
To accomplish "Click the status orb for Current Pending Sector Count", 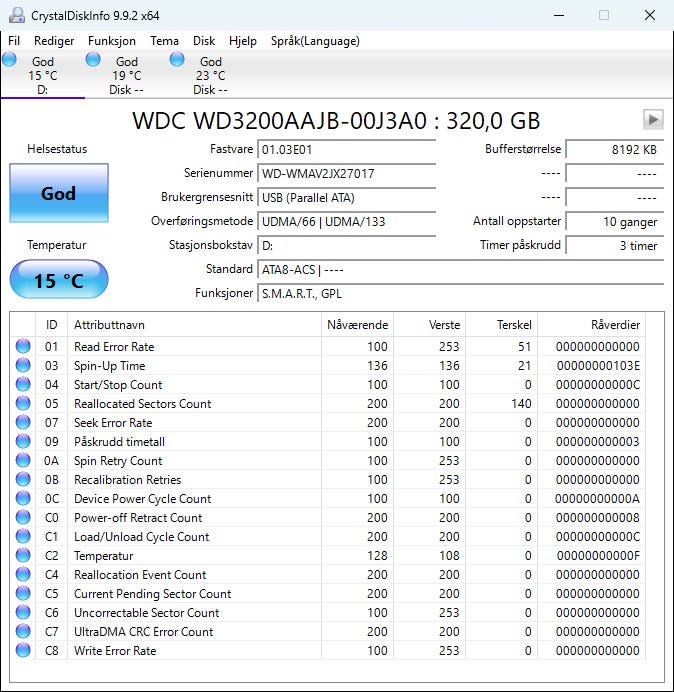I will tap(23, 593).
